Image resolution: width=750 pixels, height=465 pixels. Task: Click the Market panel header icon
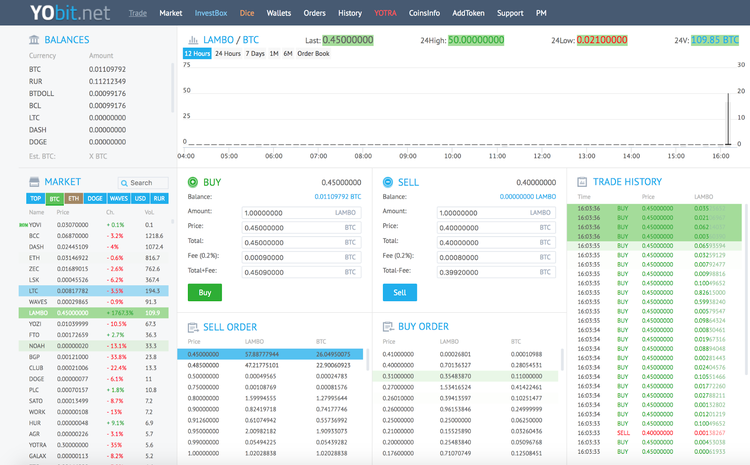(34, 182)
